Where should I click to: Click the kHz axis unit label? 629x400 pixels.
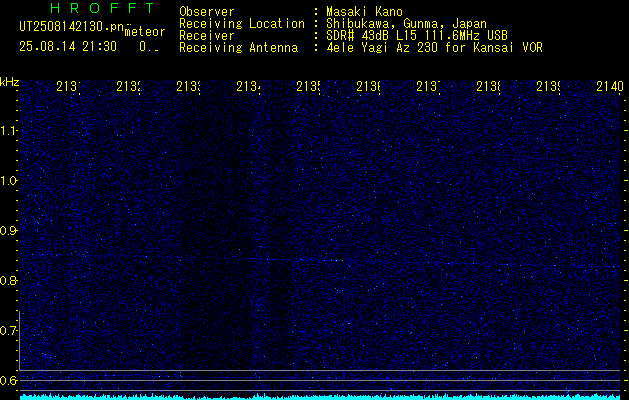tap(9, 83)
